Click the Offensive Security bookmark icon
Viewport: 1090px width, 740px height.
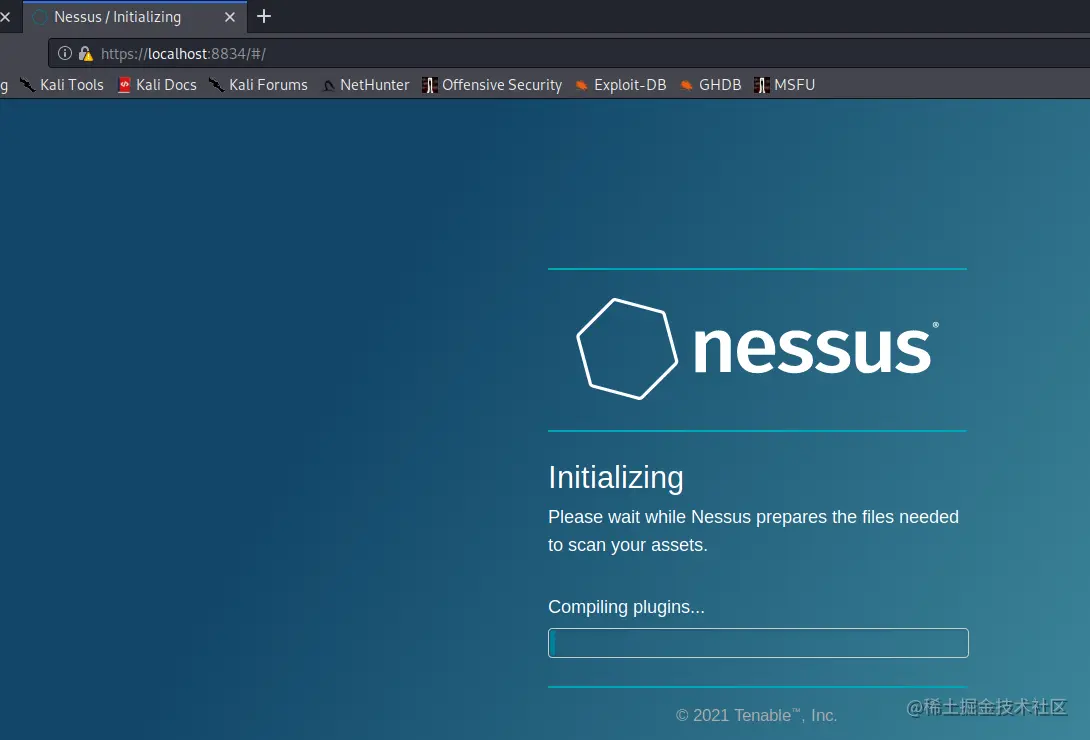[430, 85]
